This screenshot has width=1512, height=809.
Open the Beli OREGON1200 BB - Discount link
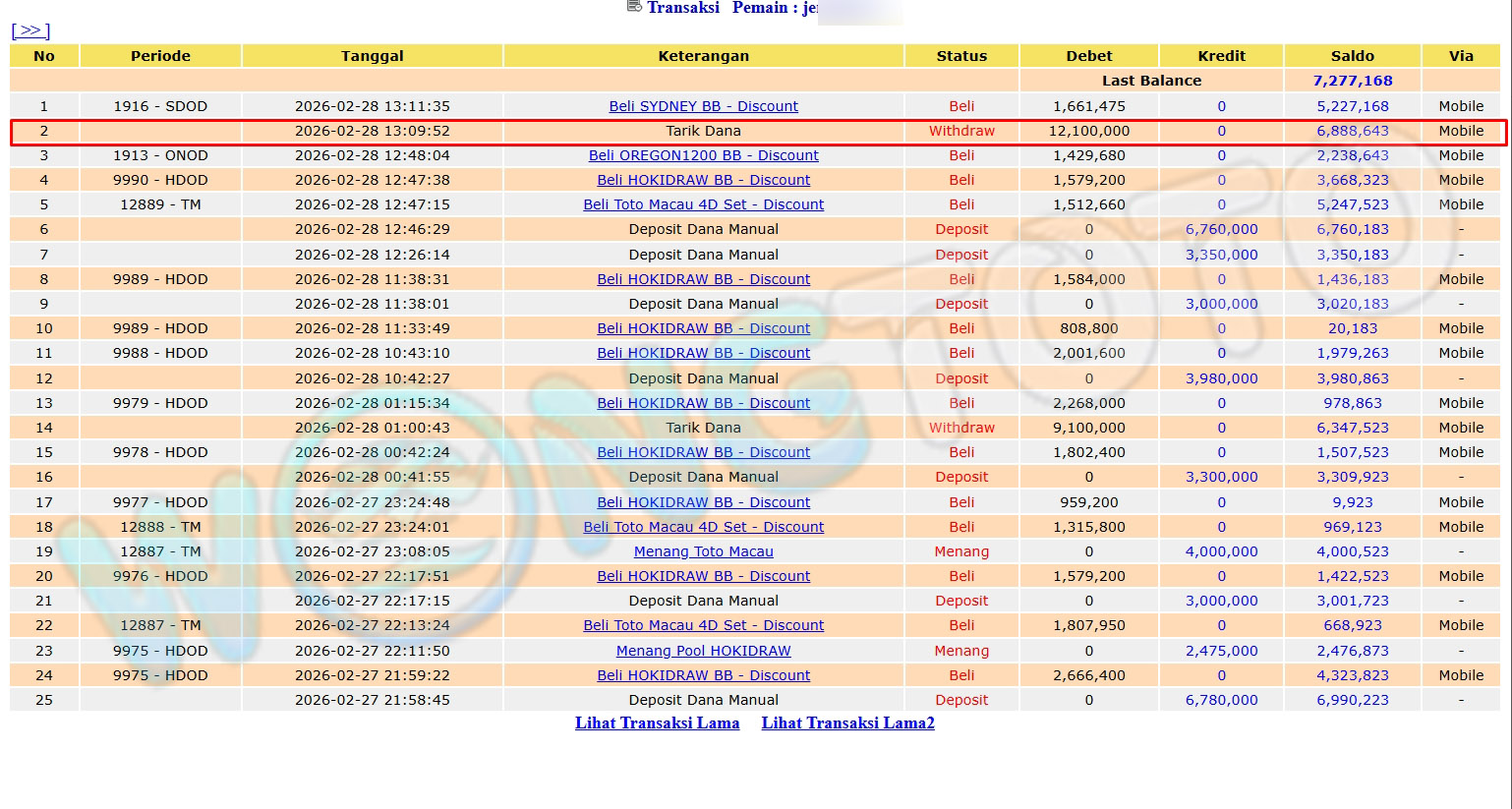click(703, 155)
